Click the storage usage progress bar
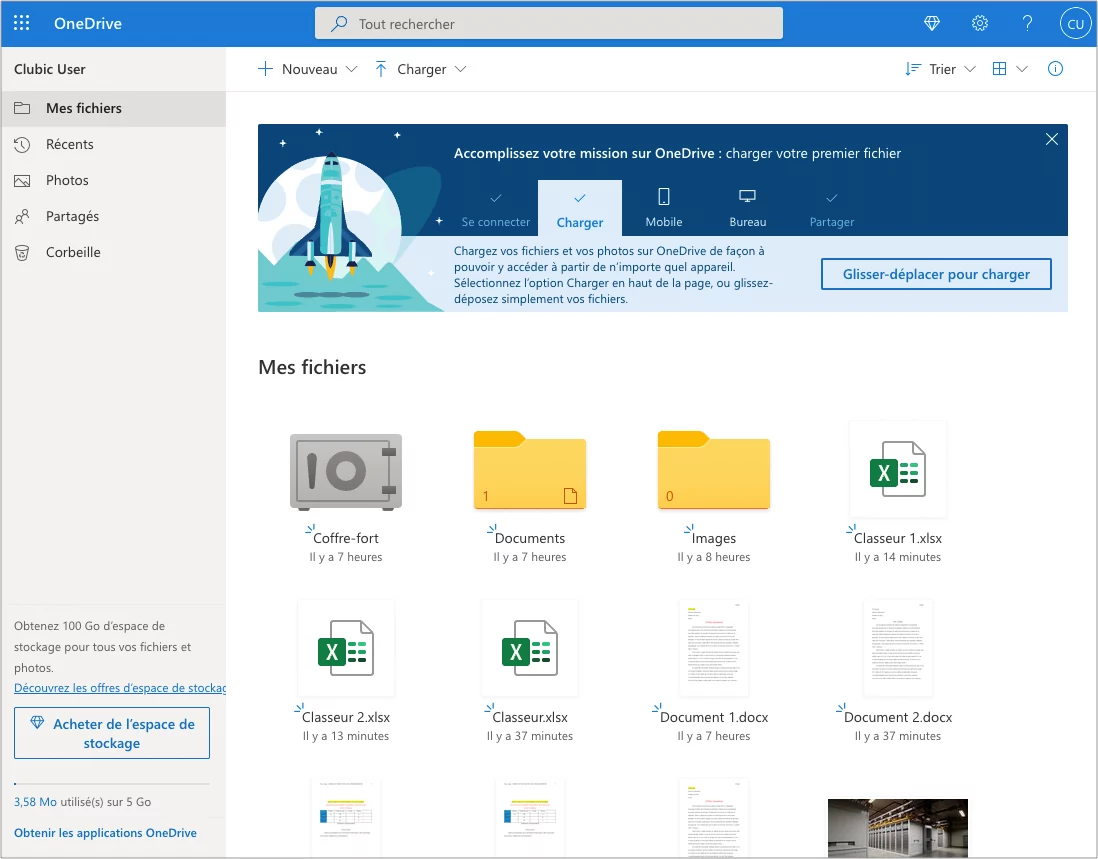 coord(112,783)
